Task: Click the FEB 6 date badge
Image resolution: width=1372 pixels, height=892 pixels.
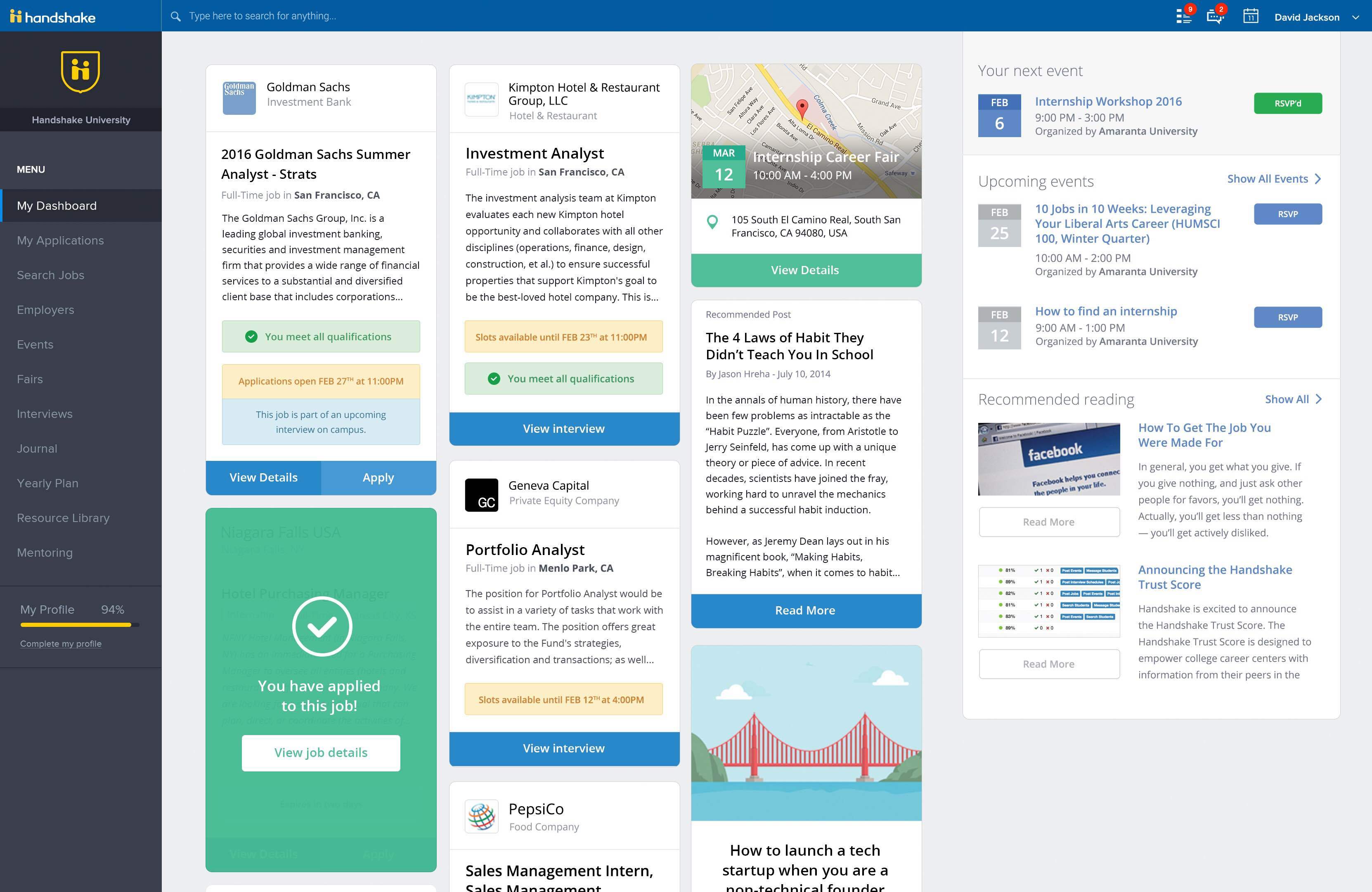Action: coord(999,115)
